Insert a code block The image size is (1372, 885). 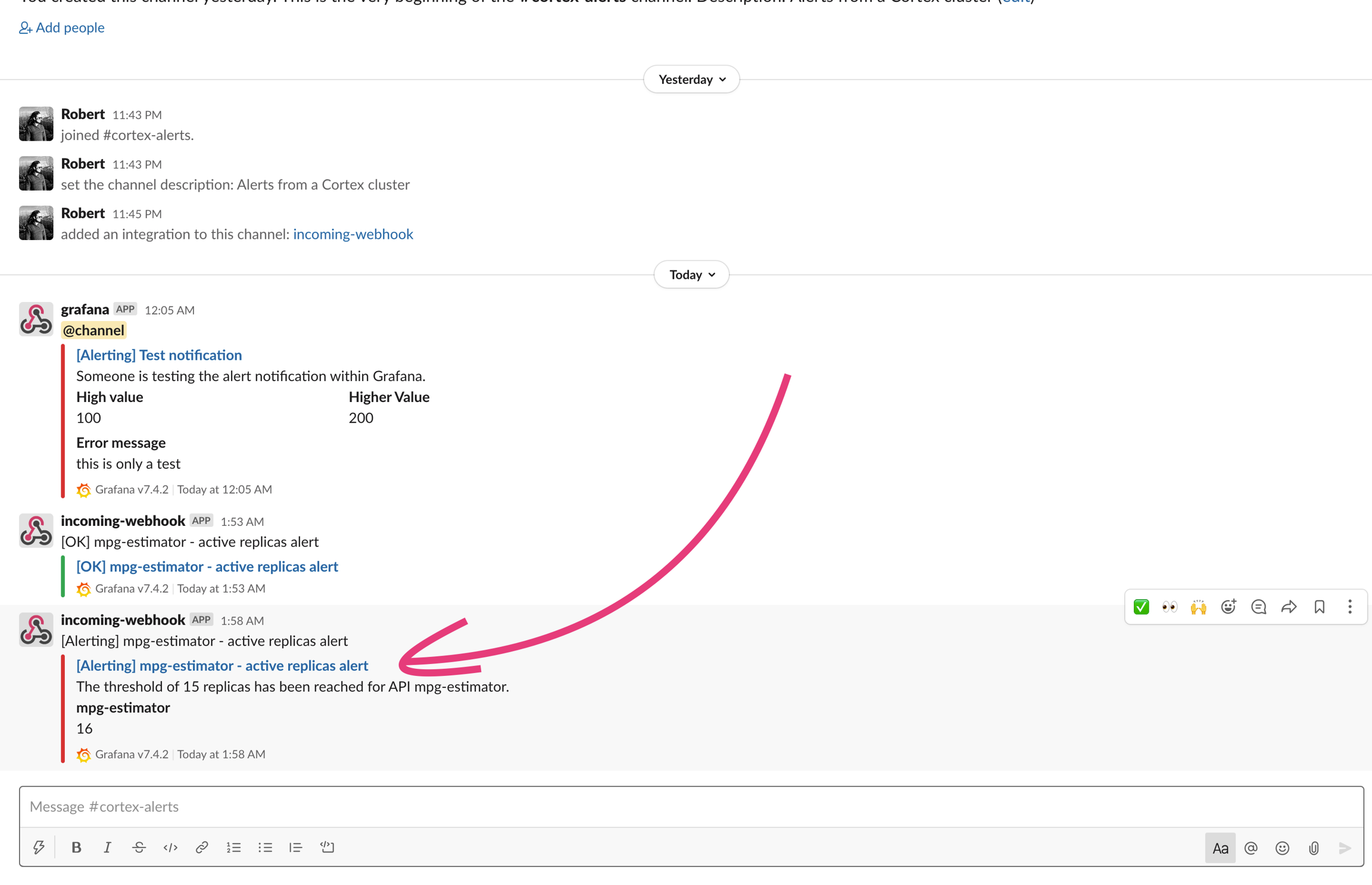click(328, 847)
